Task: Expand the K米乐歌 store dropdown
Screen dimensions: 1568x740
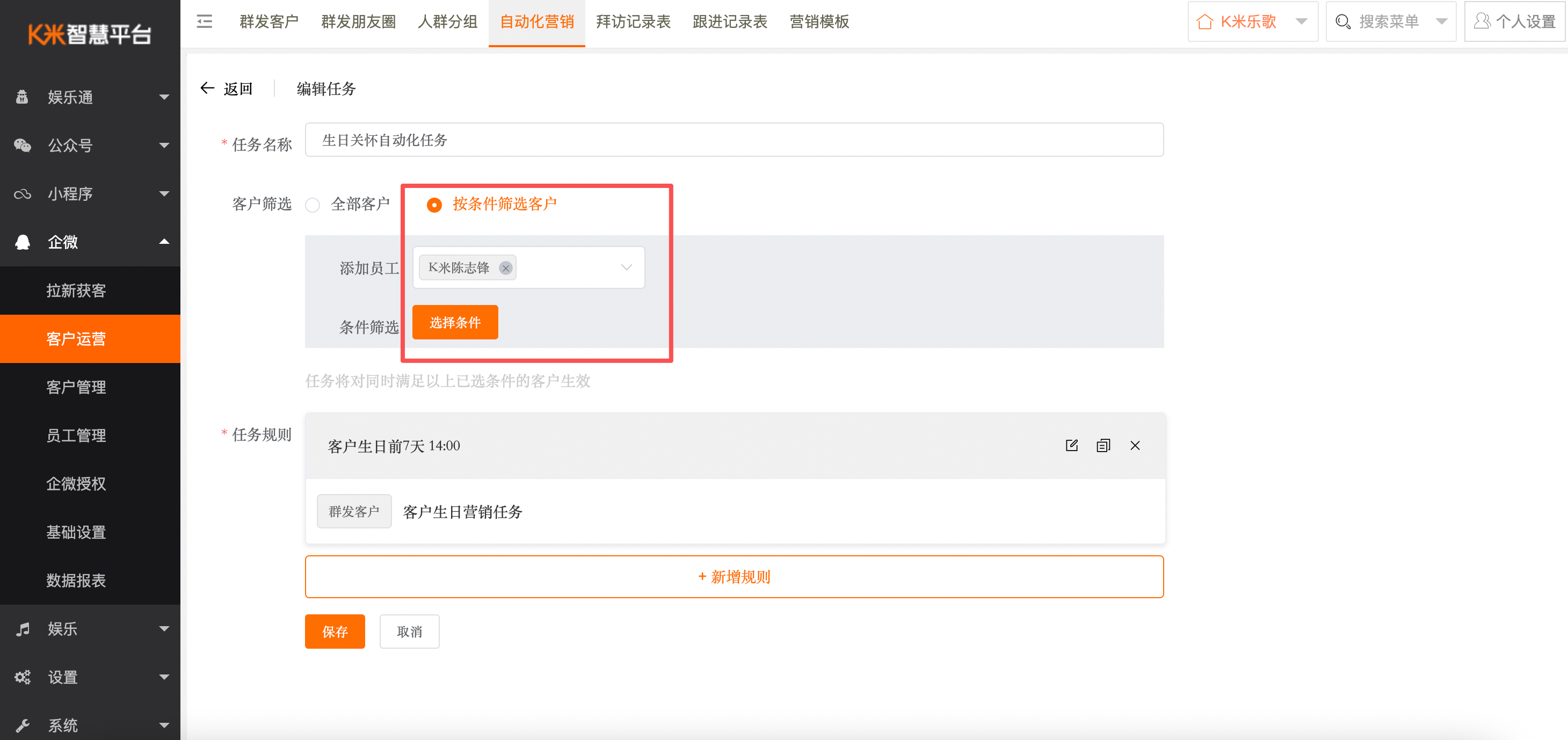Action: point(1302,22)
